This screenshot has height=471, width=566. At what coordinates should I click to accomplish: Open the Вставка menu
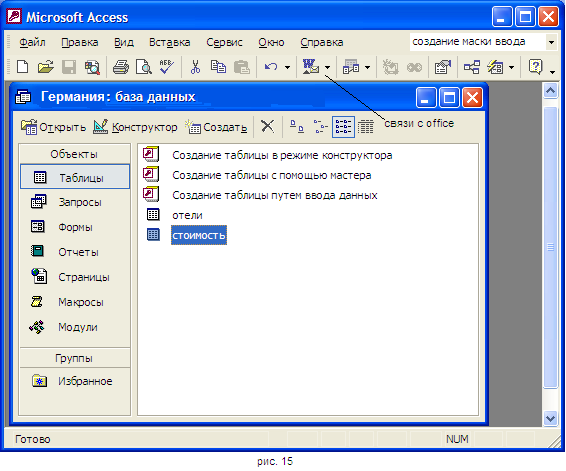[170, 42]
